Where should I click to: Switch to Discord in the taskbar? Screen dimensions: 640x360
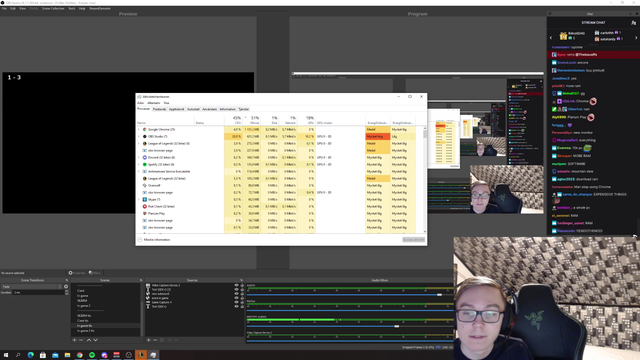[x=104, y=355]
